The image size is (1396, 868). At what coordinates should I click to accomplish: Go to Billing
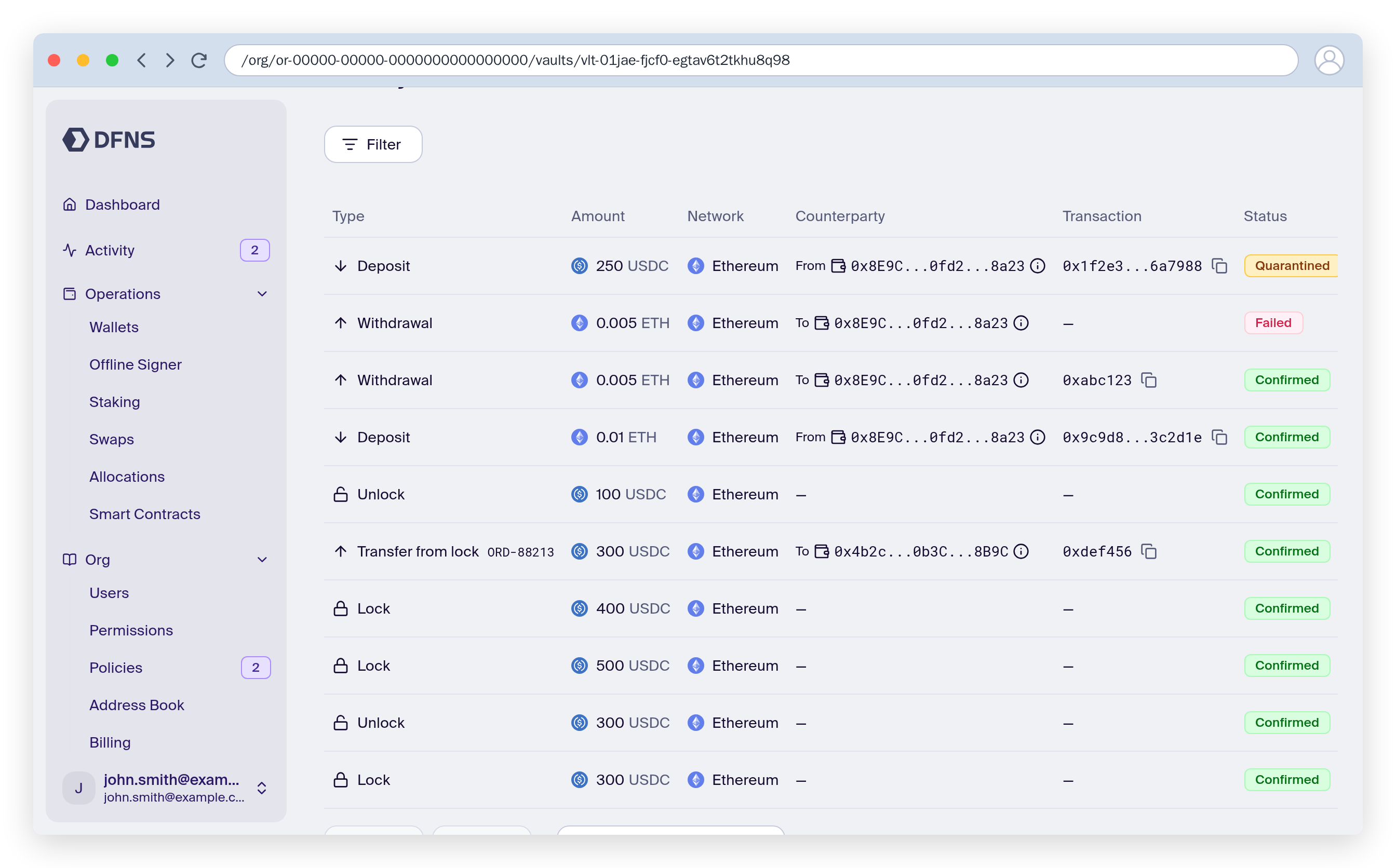[x=110, y=742]
